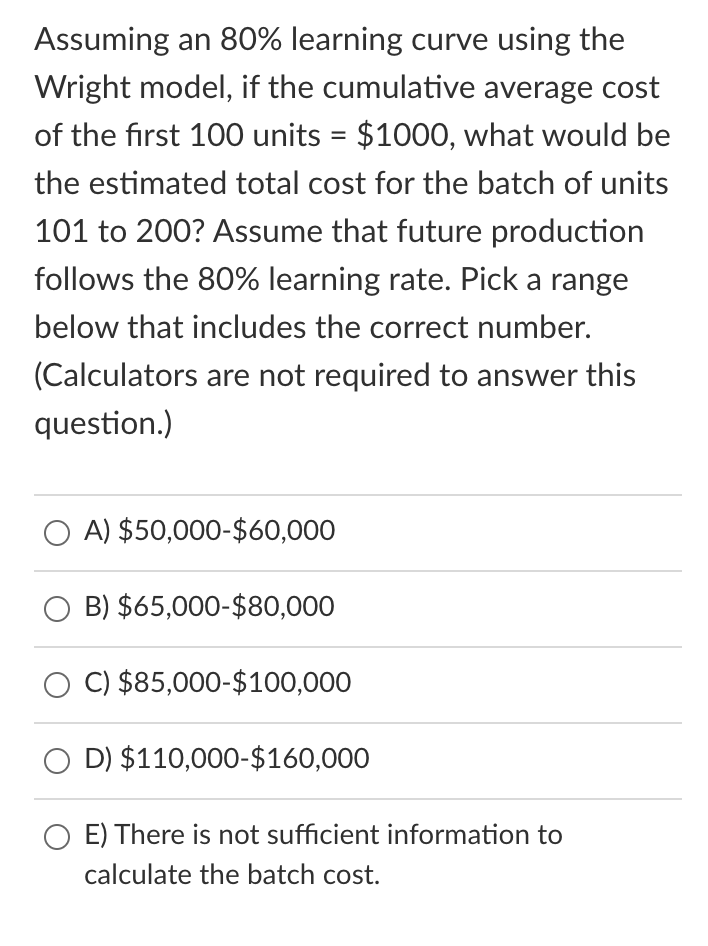Image resolution: width=708 pixels, height=946 pixels.
Task: Select answer option A radio button
Action: (57, 533)
